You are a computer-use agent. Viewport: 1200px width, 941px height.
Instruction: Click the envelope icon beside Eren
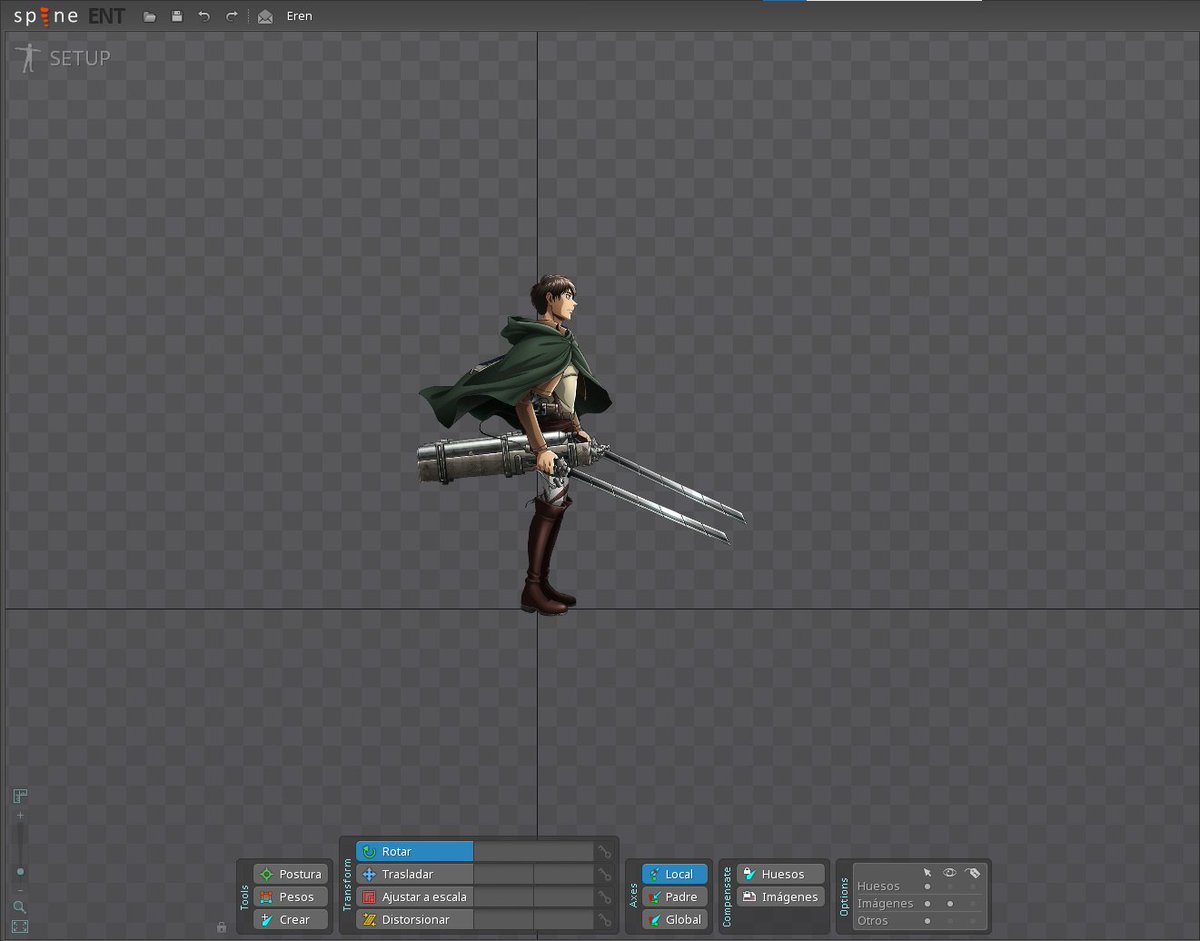coord(265,16)
